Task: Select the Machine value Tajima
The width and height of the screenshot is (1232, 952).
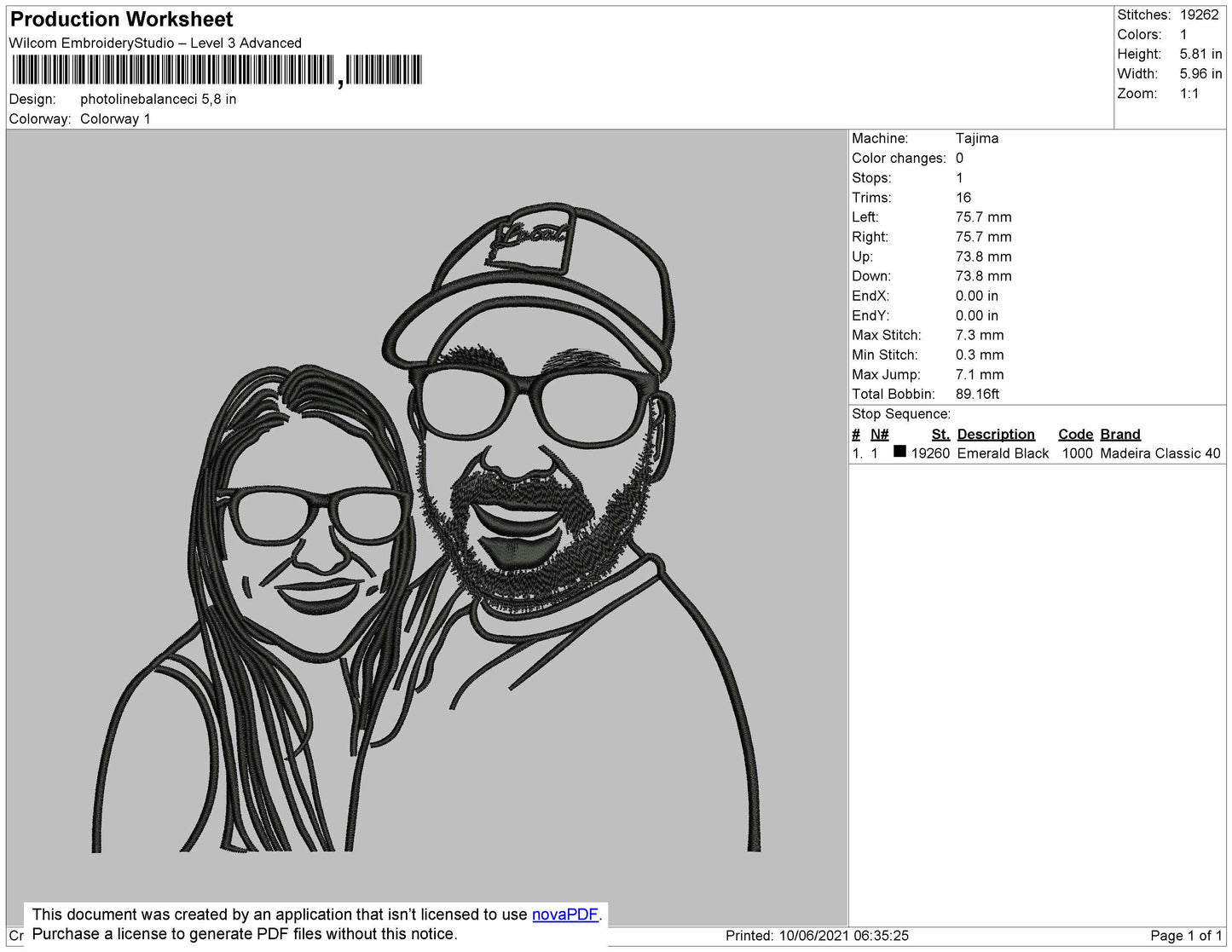Action: 977,138
